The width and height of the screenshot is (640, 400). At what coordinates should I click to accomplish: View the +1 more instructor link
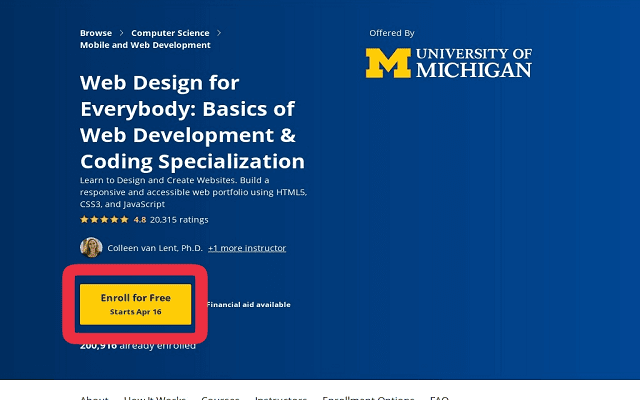247,248
